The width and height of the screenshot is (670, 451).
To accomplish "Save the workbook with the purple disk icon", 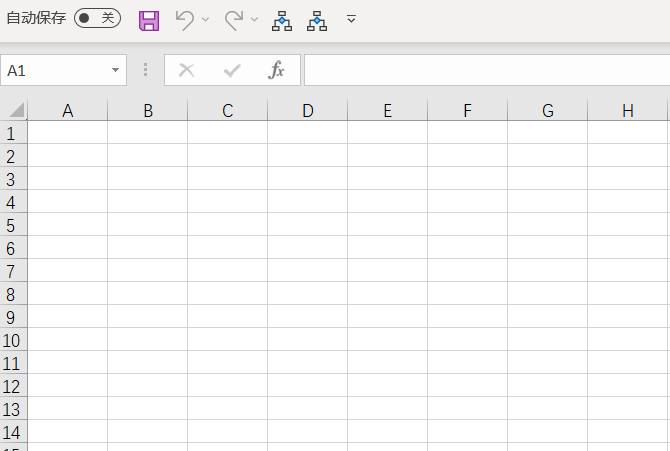I will tap(149, 21).
